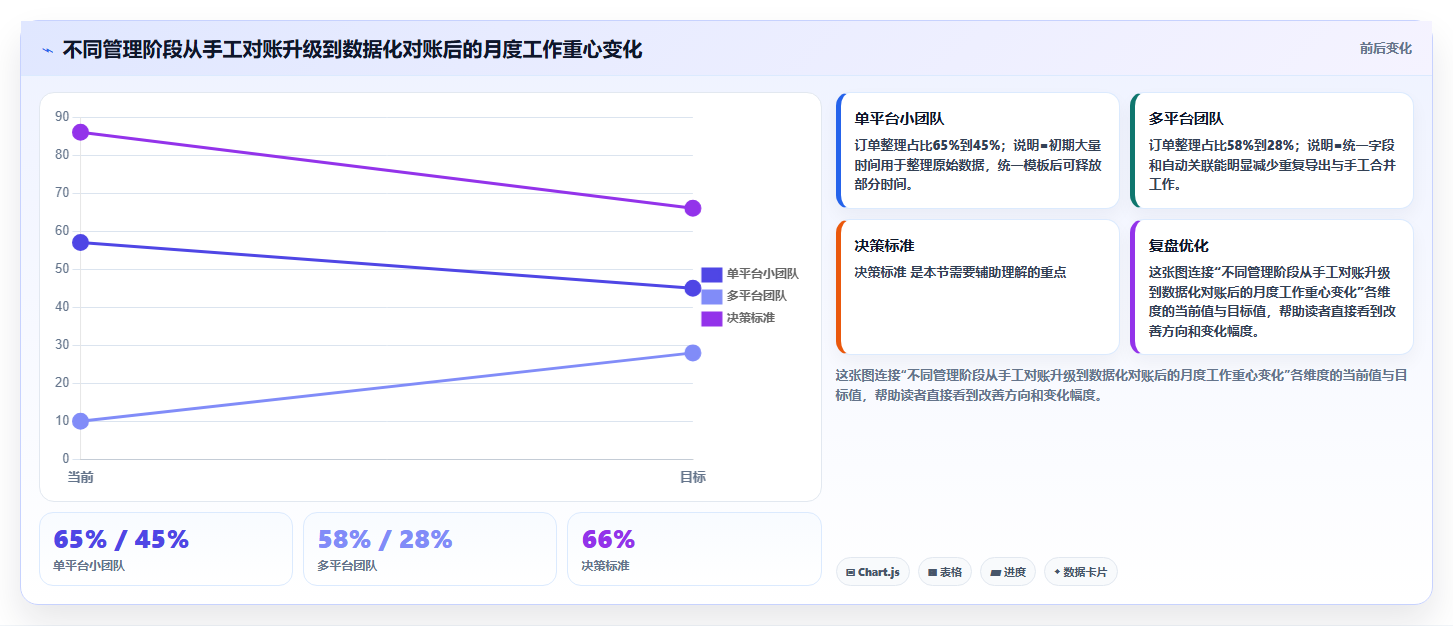Screen dimensions: 1453x626
Task: Click the 表格 tag
Action: (945, 572)
